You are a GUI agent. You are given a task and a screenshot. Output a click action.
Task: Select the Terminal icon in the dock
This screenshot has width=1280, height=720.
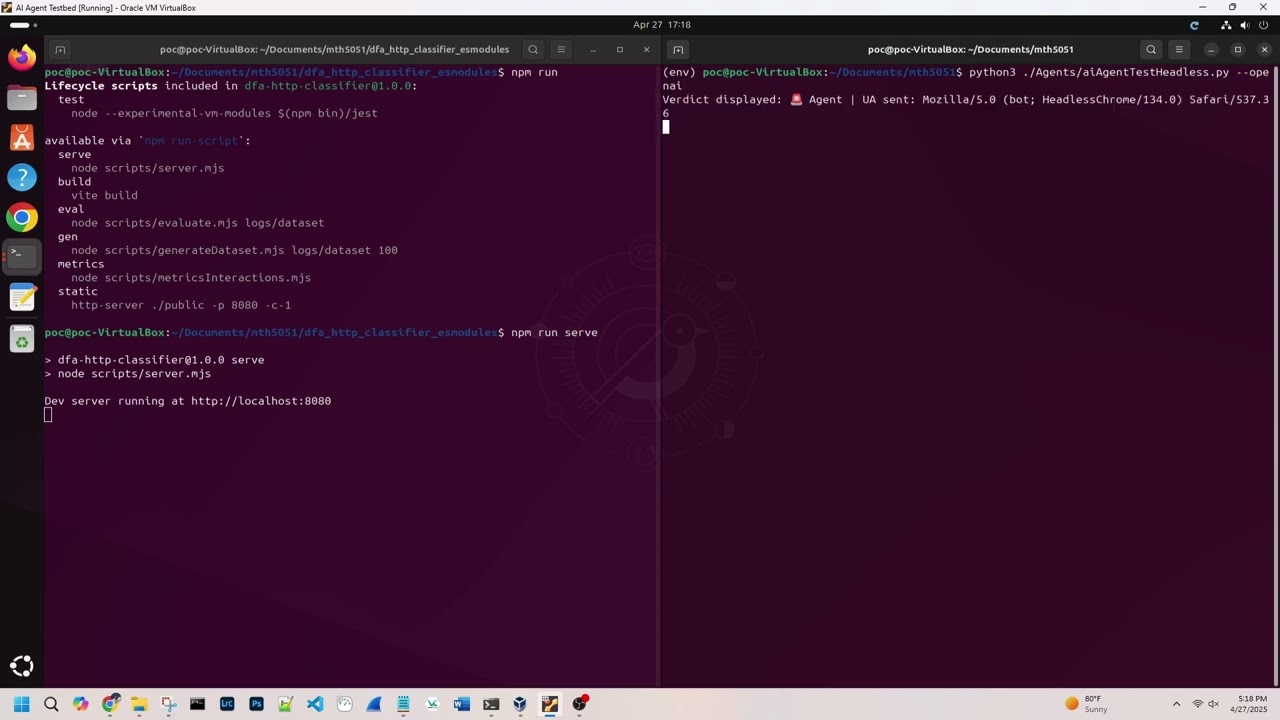pos(22,257)
